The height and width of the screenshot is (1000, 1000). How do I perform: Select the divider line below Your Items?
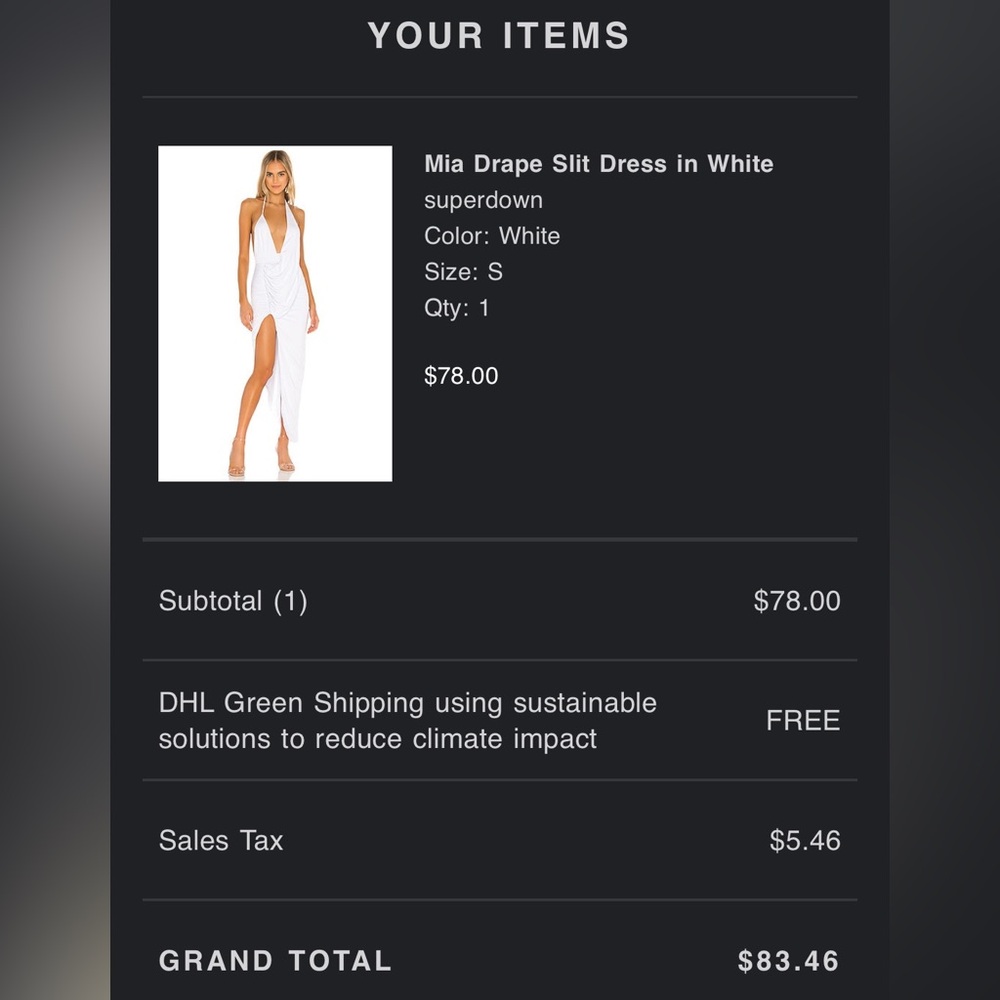click(500, 97)
